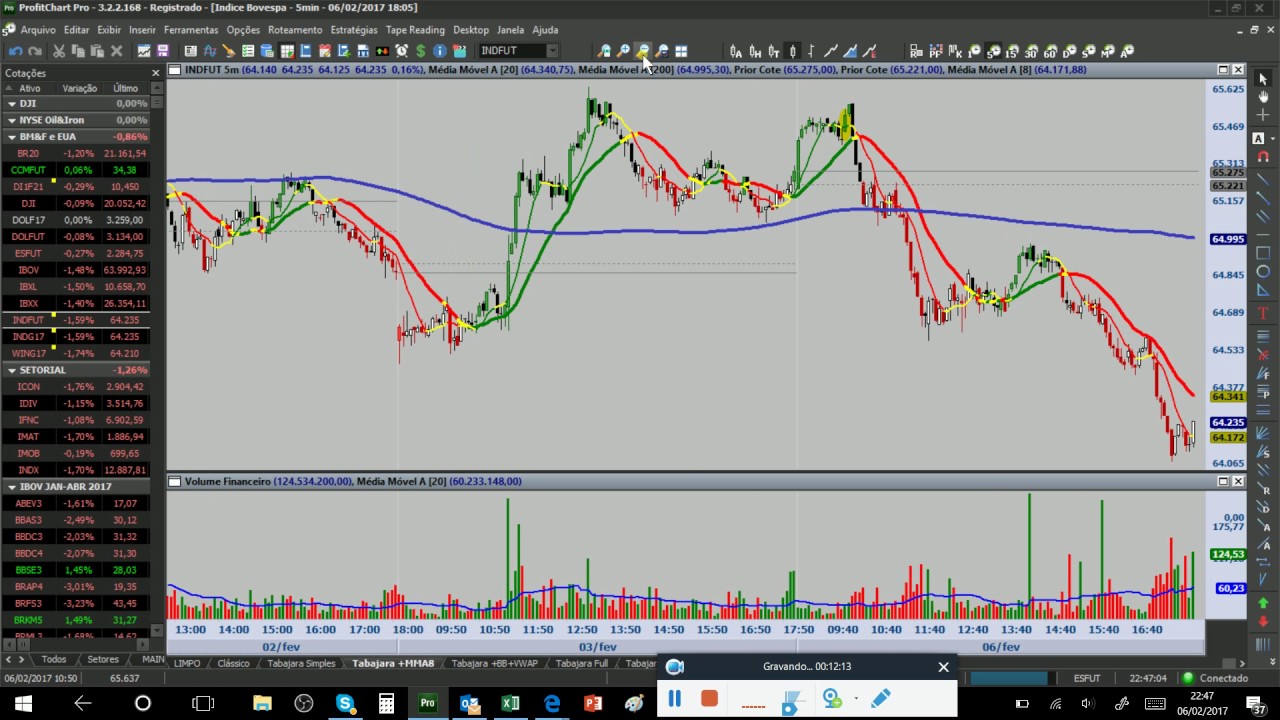This screenshot has height=720, width=1280.
Task: Toggle the red magnet snap tool
Action: (1262, 157)
